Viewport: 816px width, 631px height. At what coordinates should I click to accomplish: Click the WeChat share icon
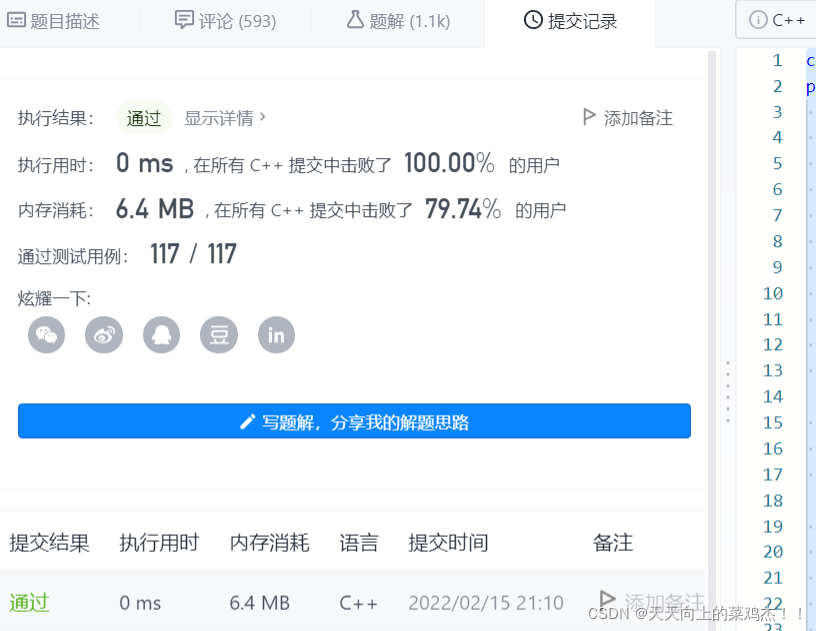click(46, 335)
